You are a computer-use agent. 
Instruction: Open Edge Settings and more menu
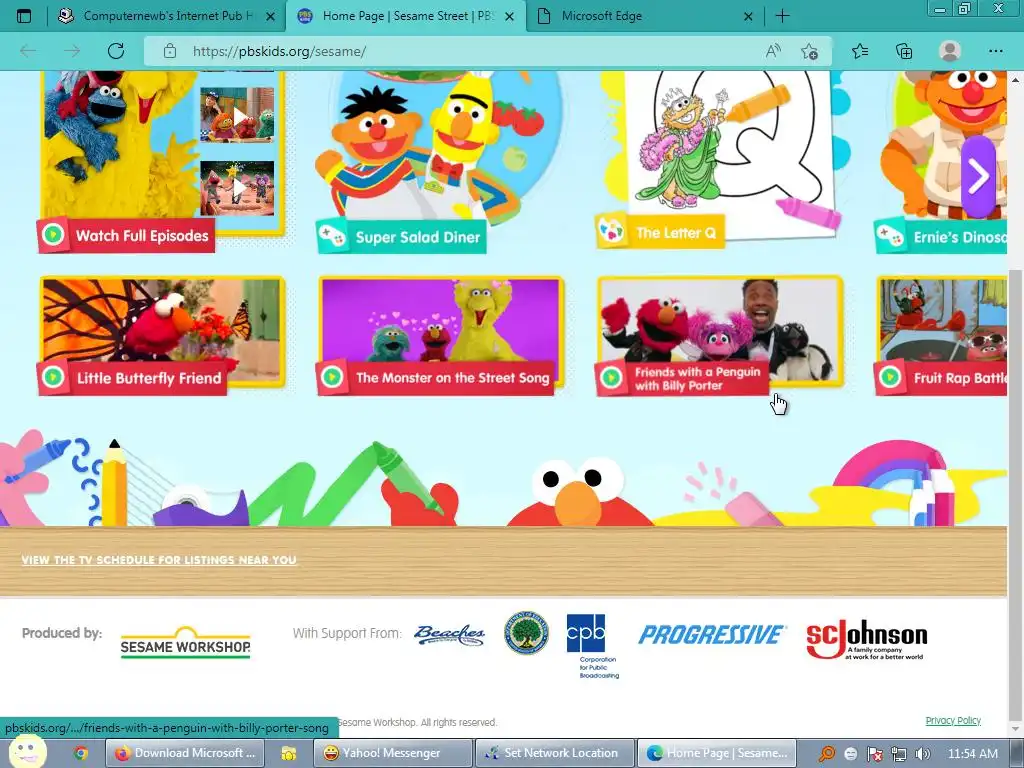tap(995, 51)
